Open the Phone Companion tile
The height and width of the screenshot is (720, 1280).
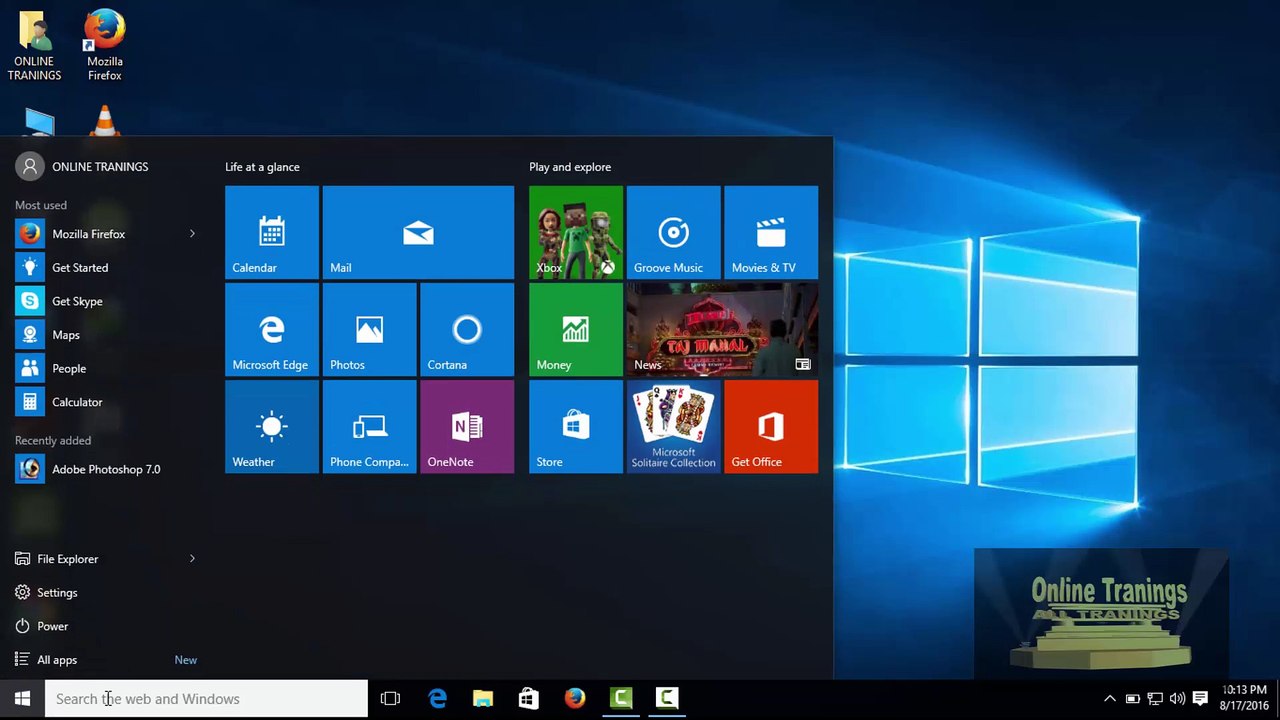[369, 426]
